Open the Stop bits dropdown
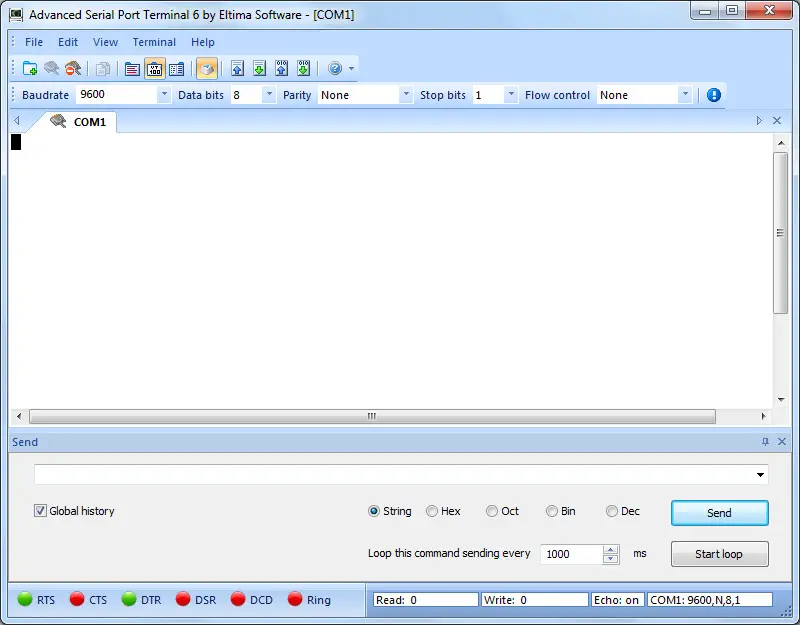 coord(511,94)
